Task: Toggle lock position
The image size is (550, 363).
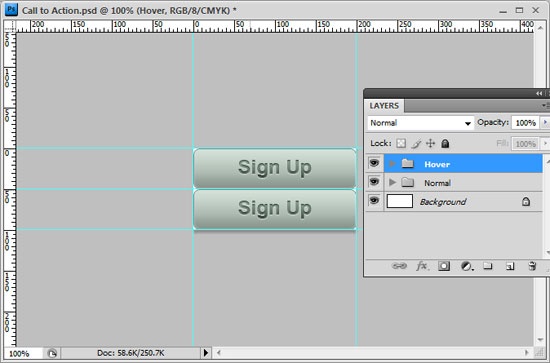Action: (x=430, y=143)
